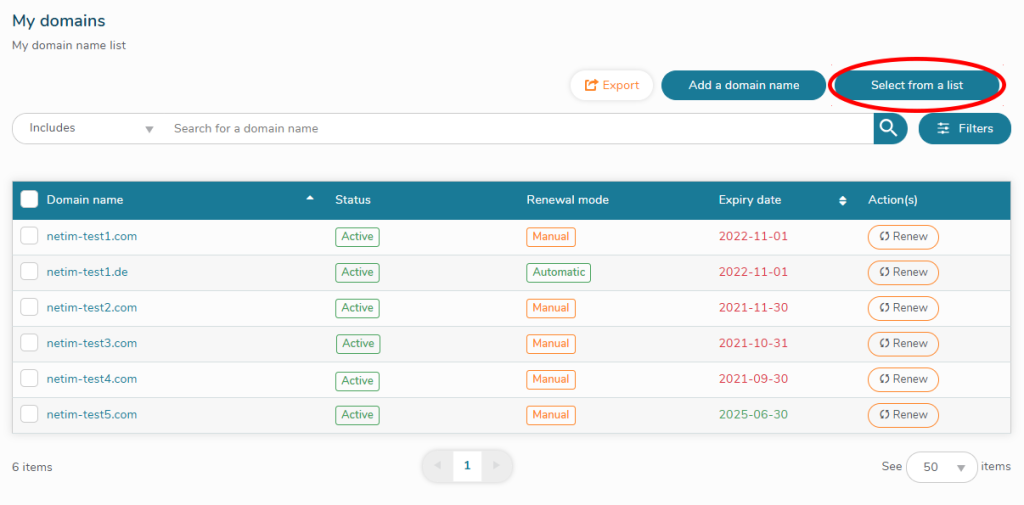1024x505 pixels.
Task: Open the netim-test2.com domain link
Action: (92, 308)
